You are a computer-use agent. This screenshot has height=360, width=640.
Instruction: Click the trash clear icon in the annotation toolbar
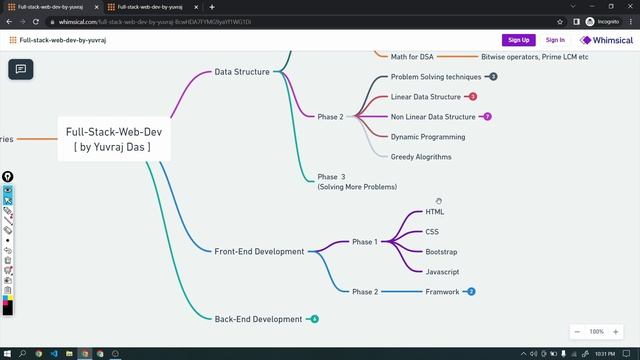pos(8,260)
